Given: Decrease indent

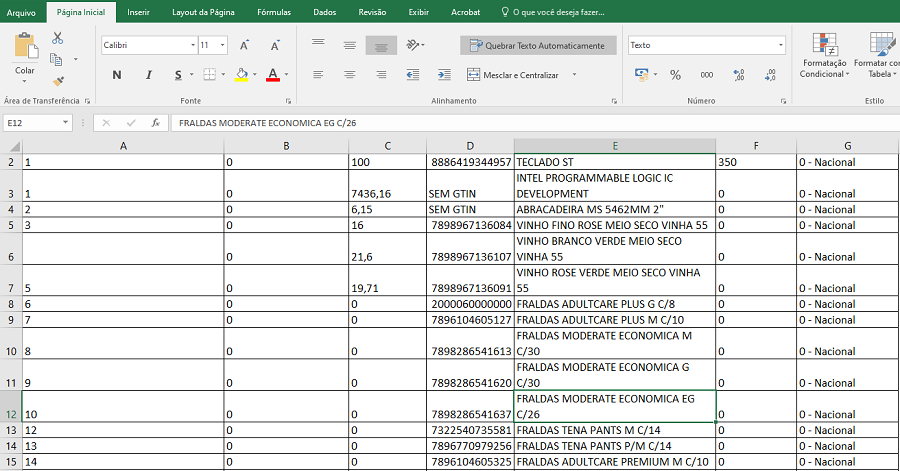Looking at the screenshot, I should pos(413,75).
